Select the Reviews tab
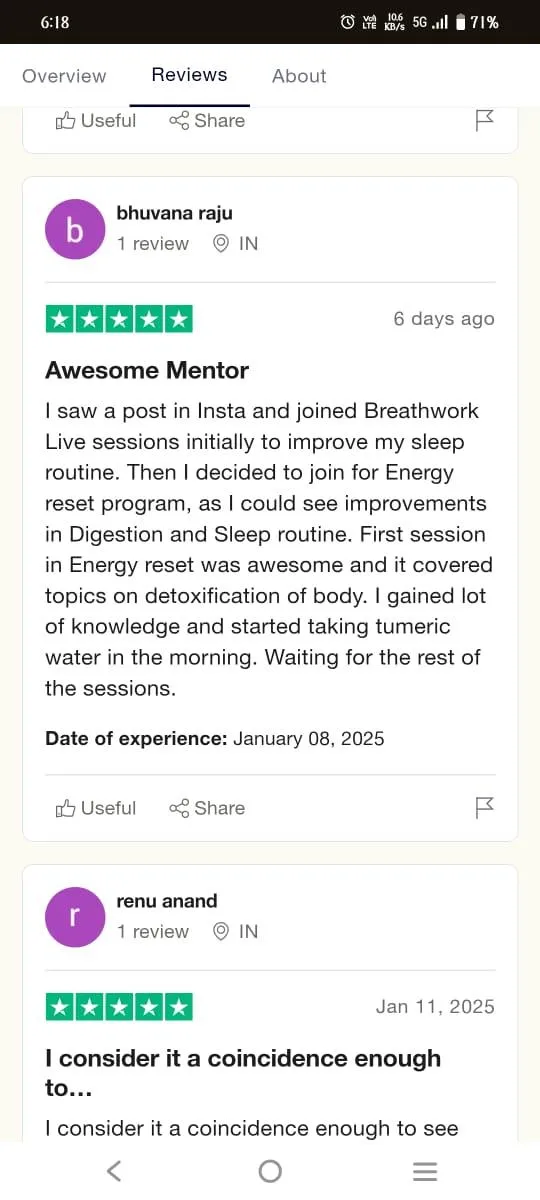540x1200 pixels. [189, 75]
